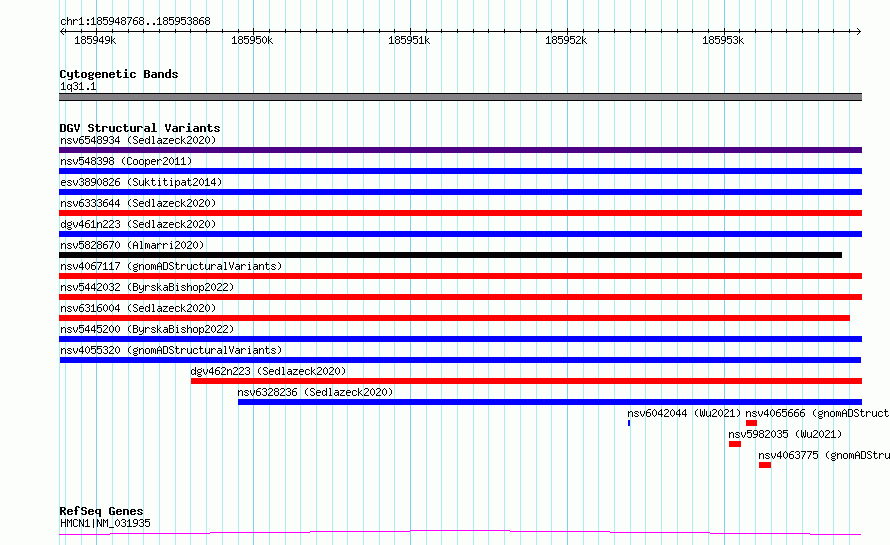Screen dimensions: 890x545
Task: Select the small red nsv4065666 variant bar
Action: point(752,423)
